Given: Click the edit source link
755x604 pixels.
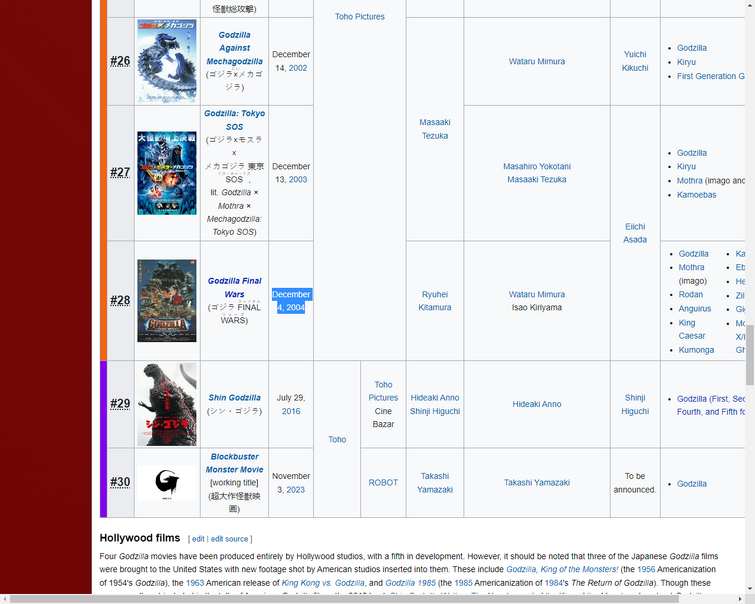Looking at the screenshot, I should pos(229,539).
